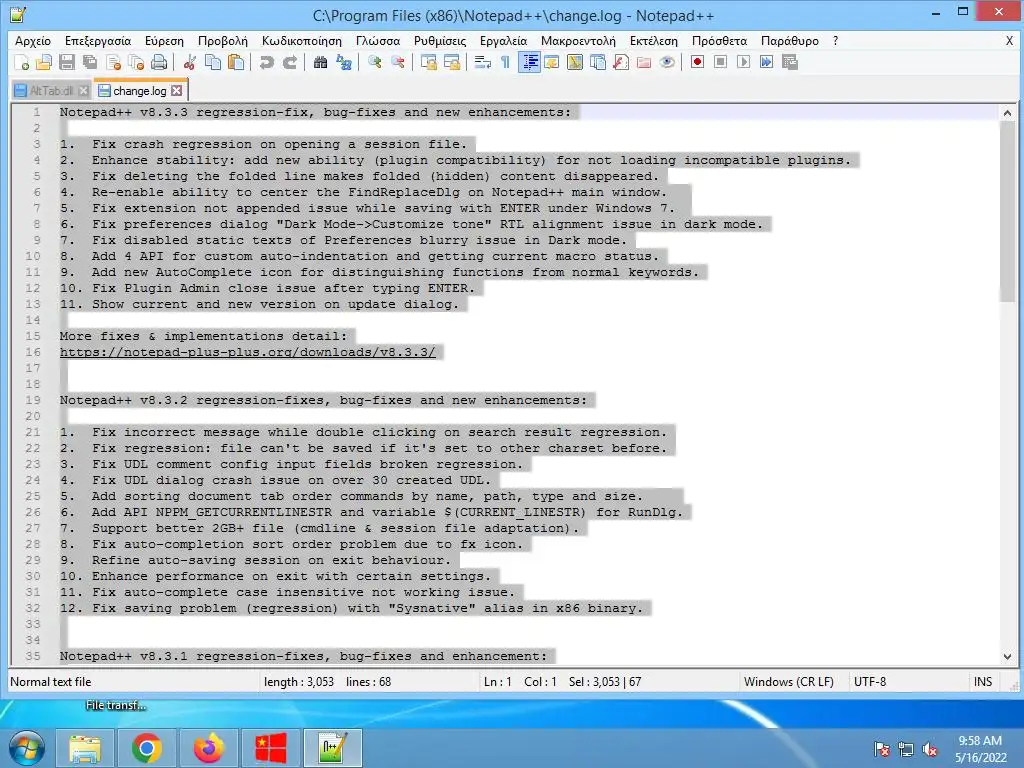1024x768 pixels.
Task: Open the Παράθυρο menu
Action: pos(790,40)
